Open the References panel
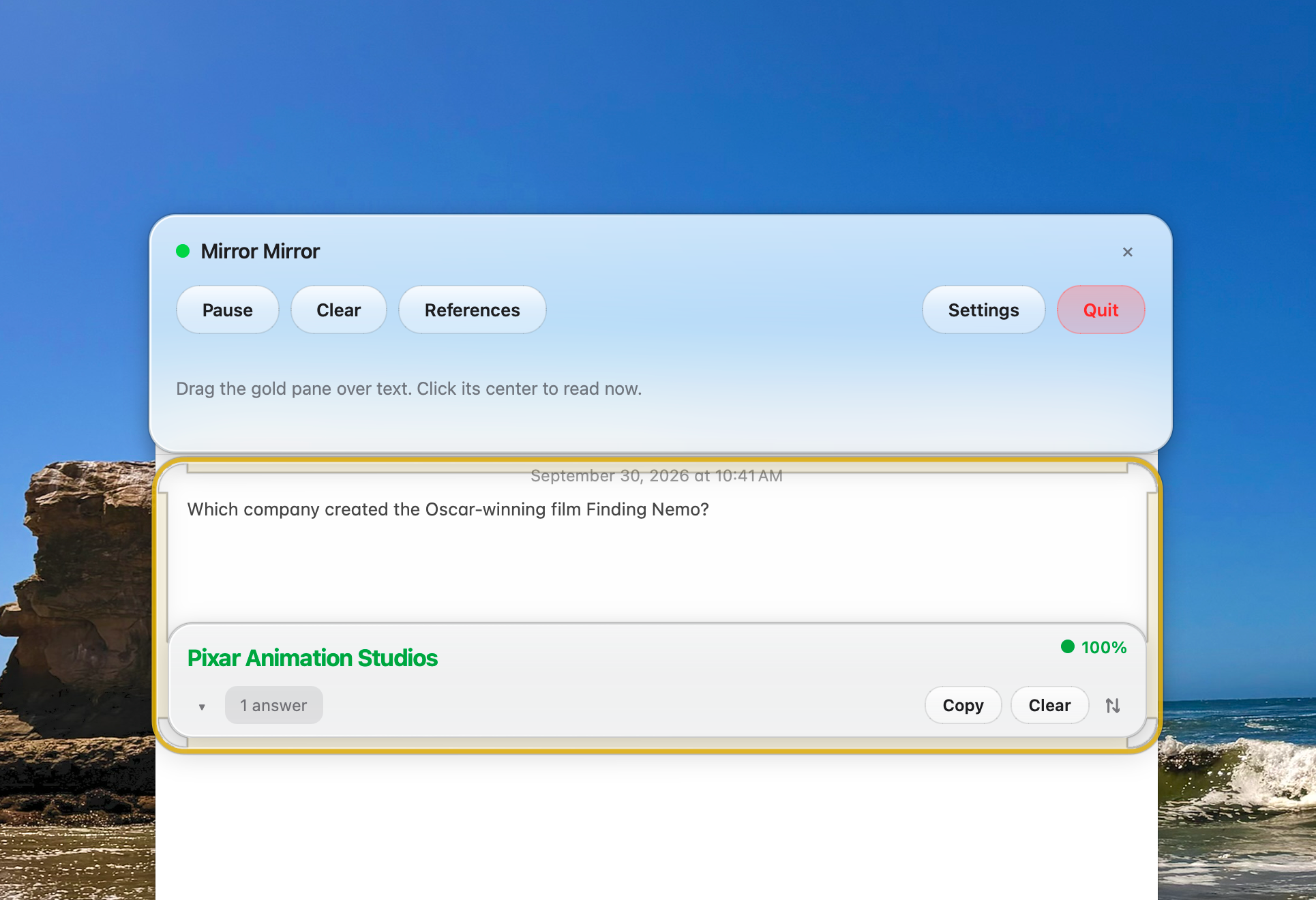Image resolution: width=1316 pixels, height=900 pixels. [472, 310]
